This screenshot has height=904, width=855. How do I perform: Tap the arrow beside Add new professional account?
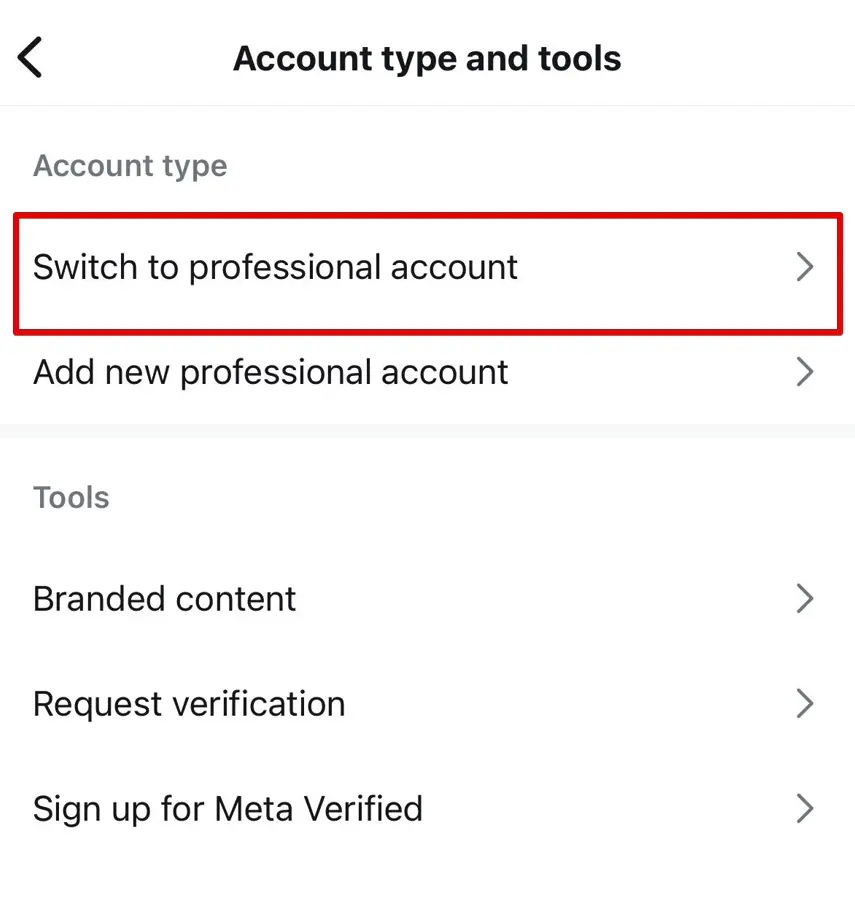tap(806, 372)
